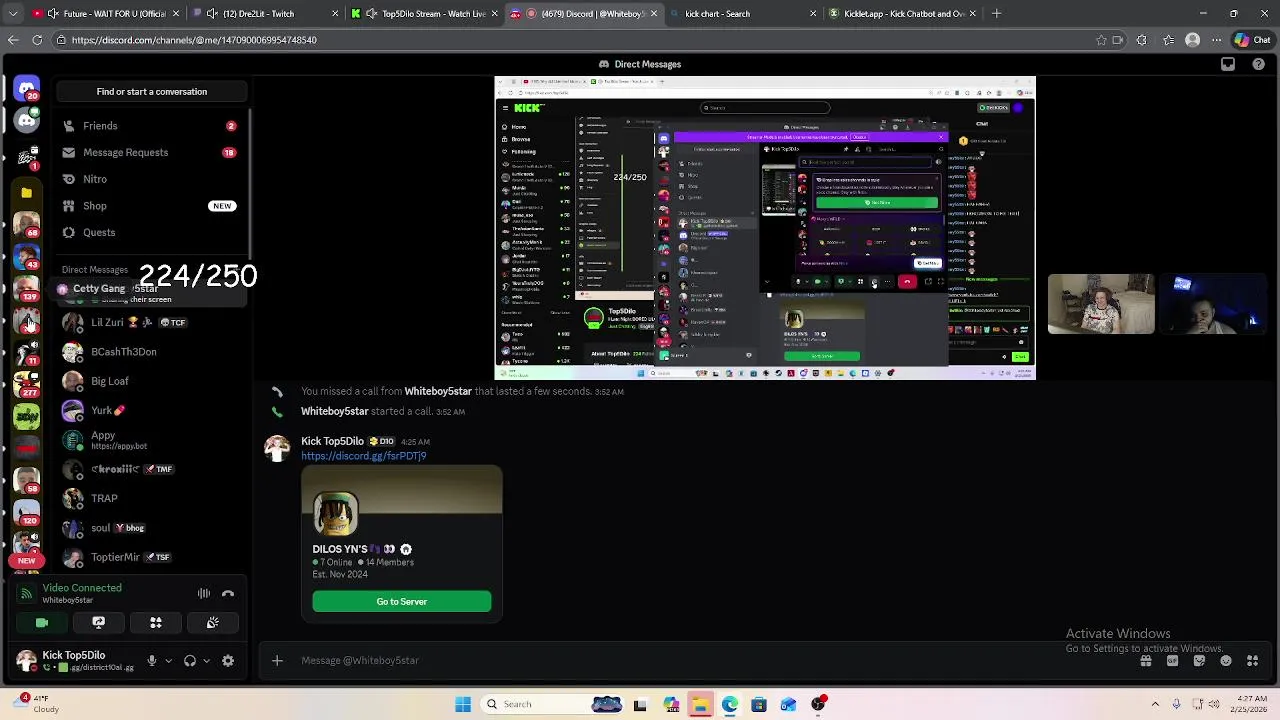Open Message Requests
The image size is (1280, 720).
(152, 152)
